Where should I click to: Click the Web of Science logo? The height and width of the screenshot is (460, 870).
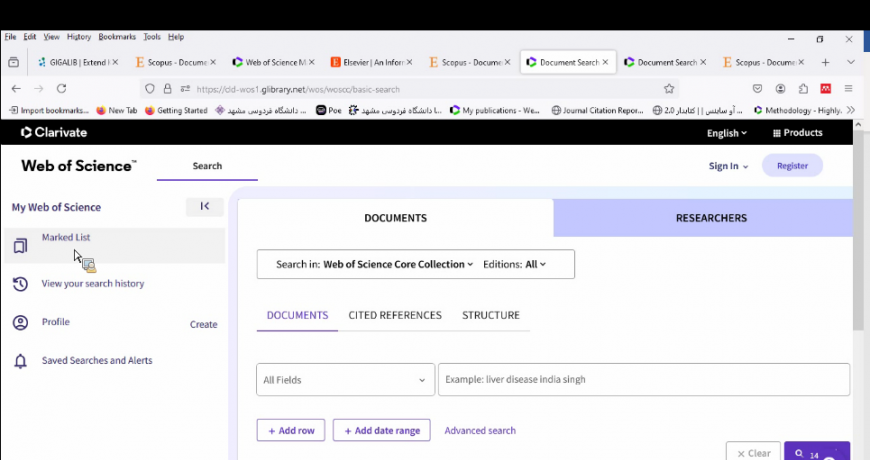point(78,166)
